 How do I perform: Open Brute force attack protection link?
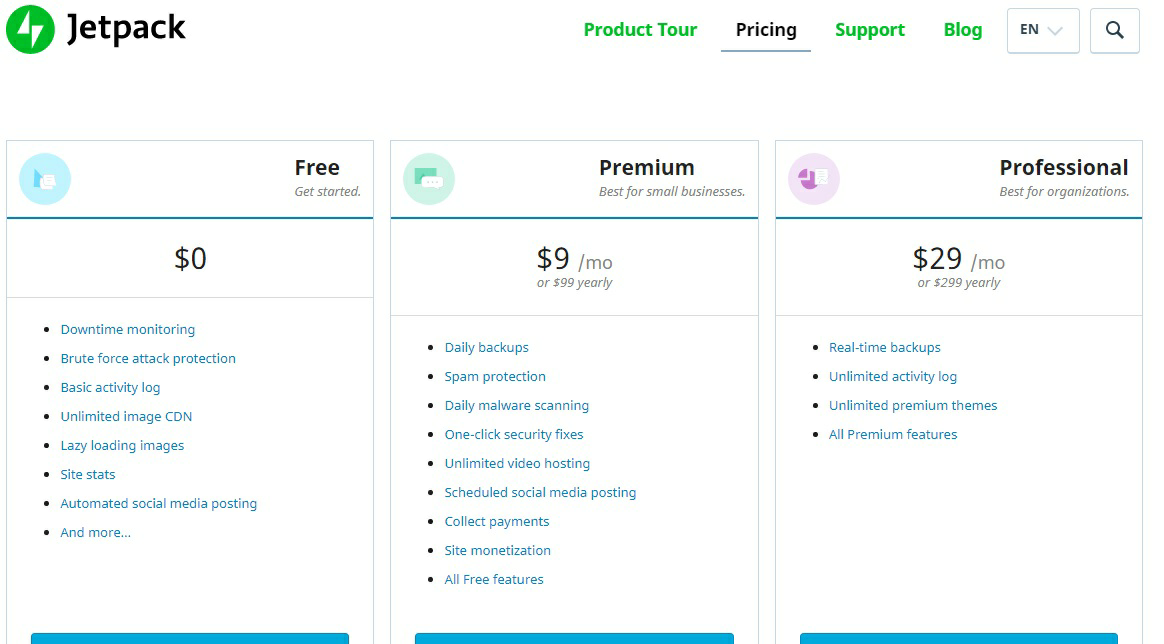[x=148, y=358]
